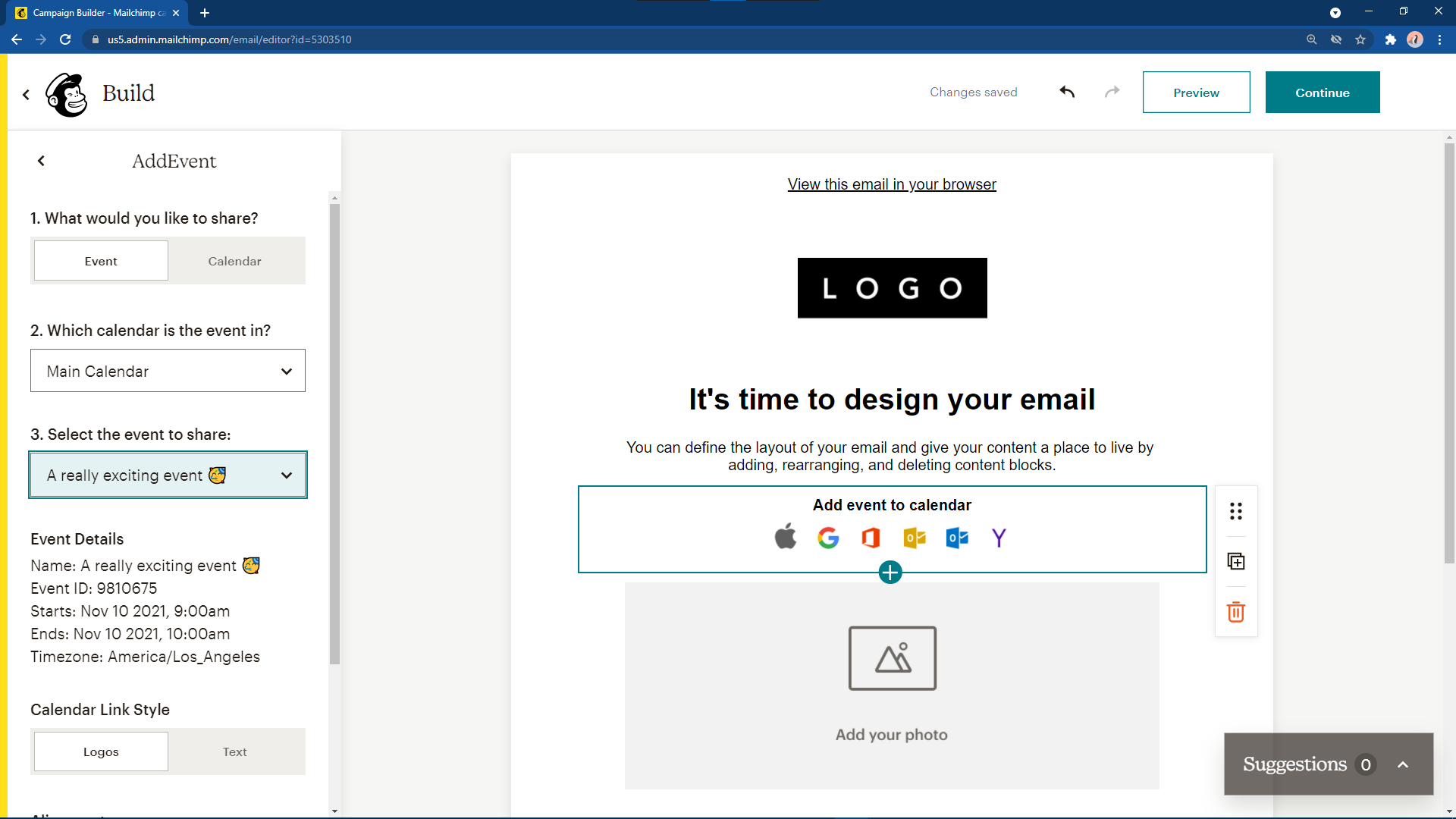Viewport: 1456px width, 819px height.
Task: Select the Office 365 calendar icon
Action: coord(871,538)
